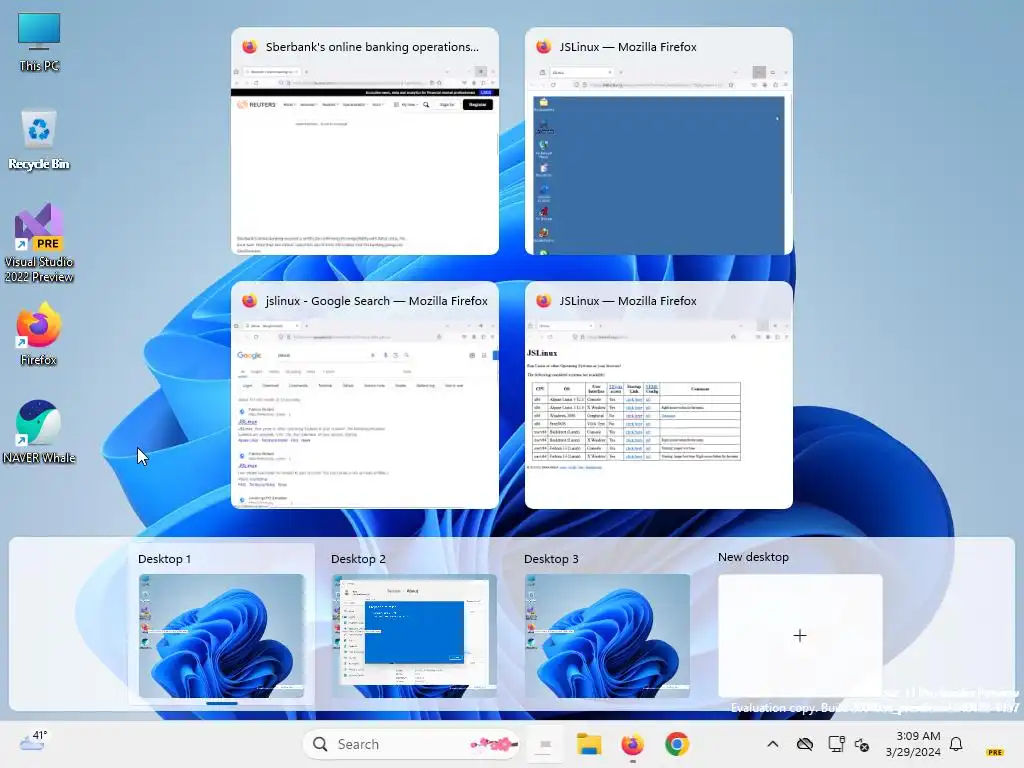Screen dimensions: 1024x768
Task: Click the Firefox icon in the Sberbank window title
Action: [x=249, y=47]
